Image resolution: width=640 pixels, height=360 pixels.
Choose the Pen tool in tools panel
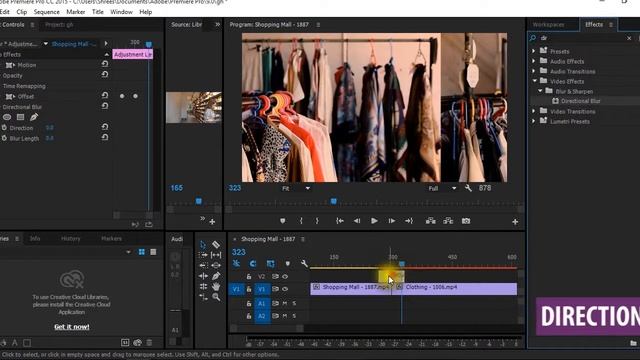tap(216, 276)
